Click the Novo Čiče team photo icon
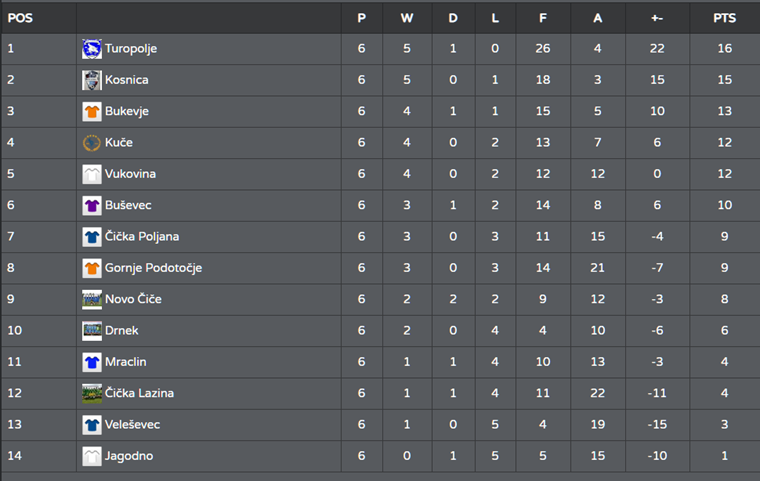 point(92,300)
